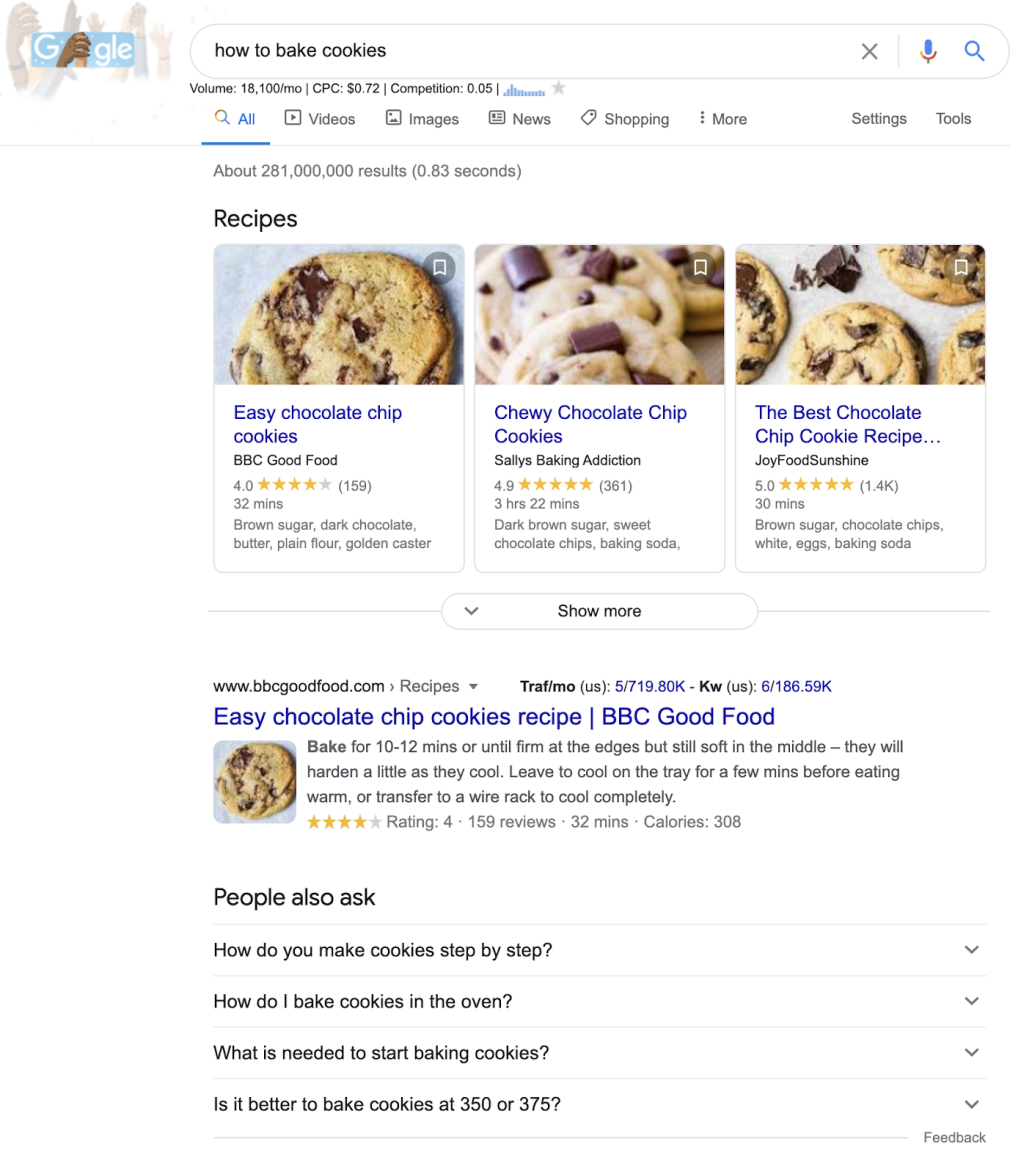The height and width of the screenshot is (1174, 1010).
Task: Click the search query input field
Action: point(520,51)
